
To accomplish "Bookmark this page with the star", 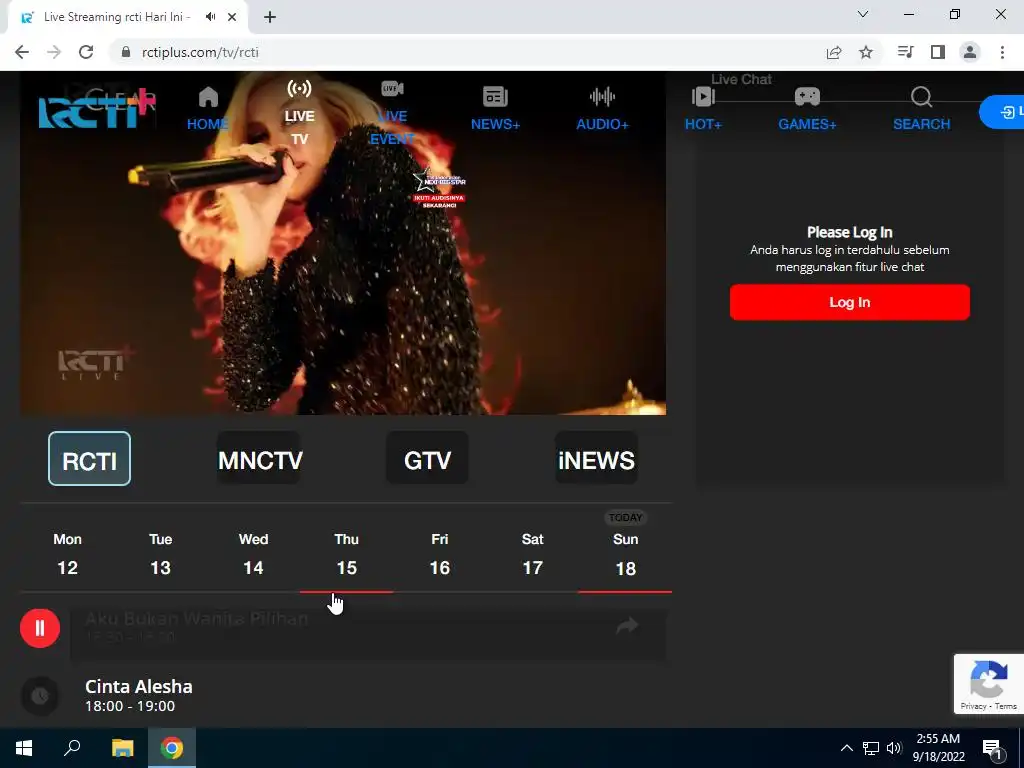I will click(x=866, y=52).
